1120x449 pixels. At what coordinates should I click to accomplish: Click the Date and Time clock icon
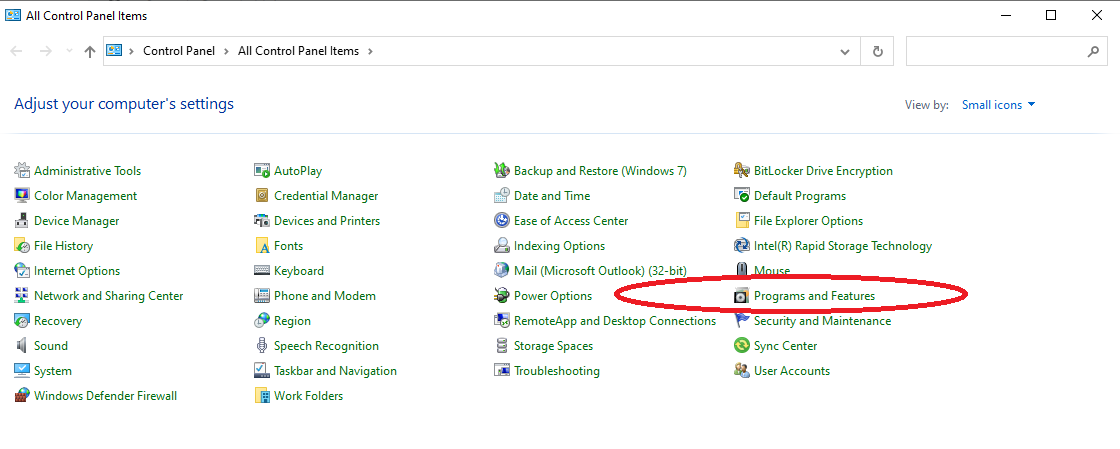501,196
